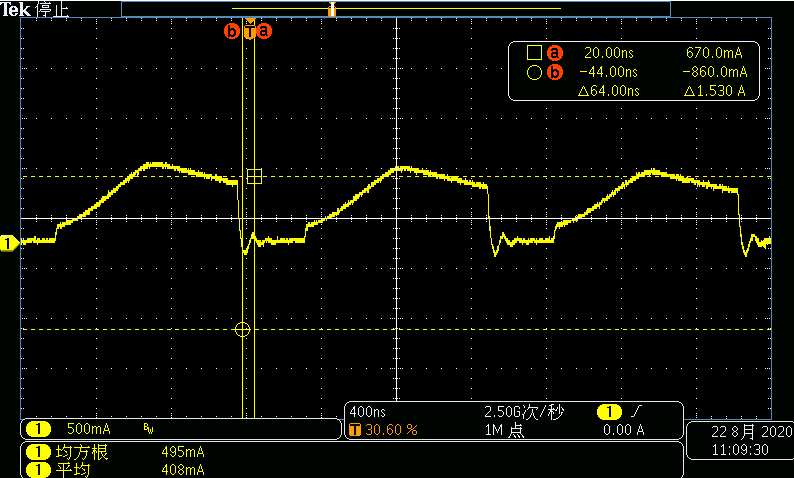Click the record view trigger marker at top
794x478 pixels.
click(332, 10)
